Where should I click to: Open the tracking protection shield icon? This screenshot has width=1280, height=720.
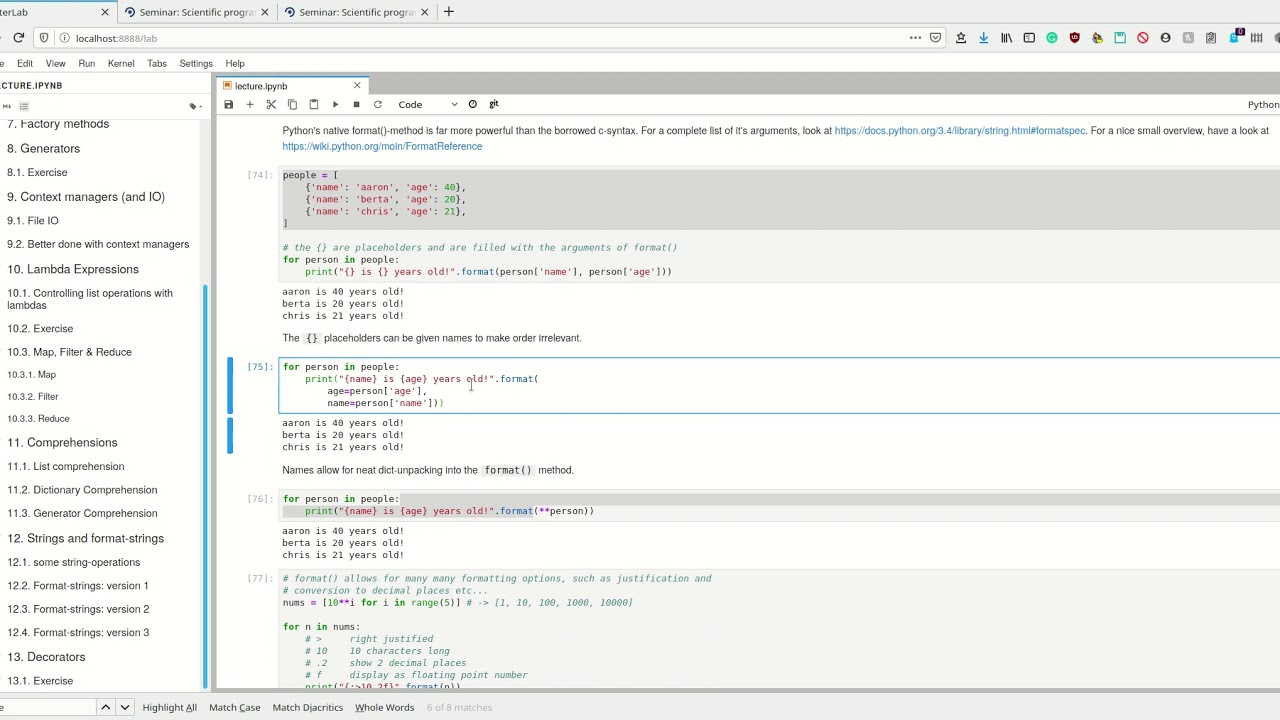pos(44,38)
